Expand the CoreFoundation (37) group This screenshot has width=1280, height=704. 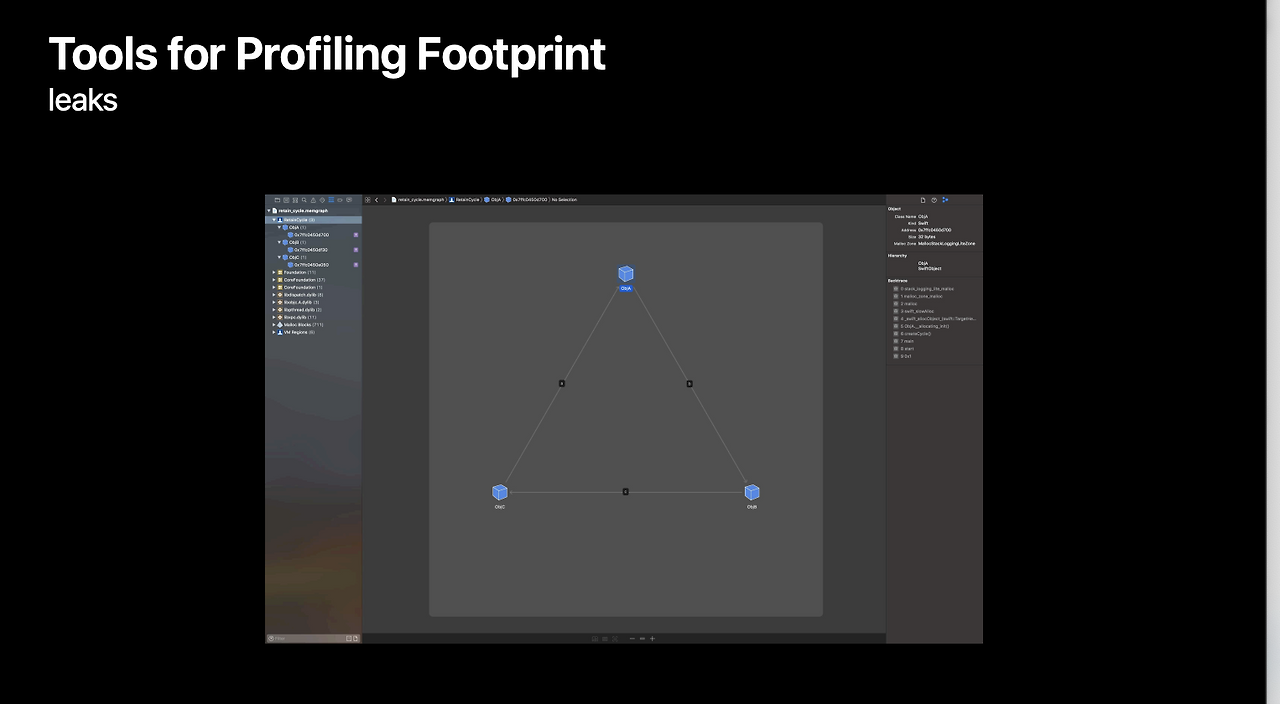[x=274, y=280]
